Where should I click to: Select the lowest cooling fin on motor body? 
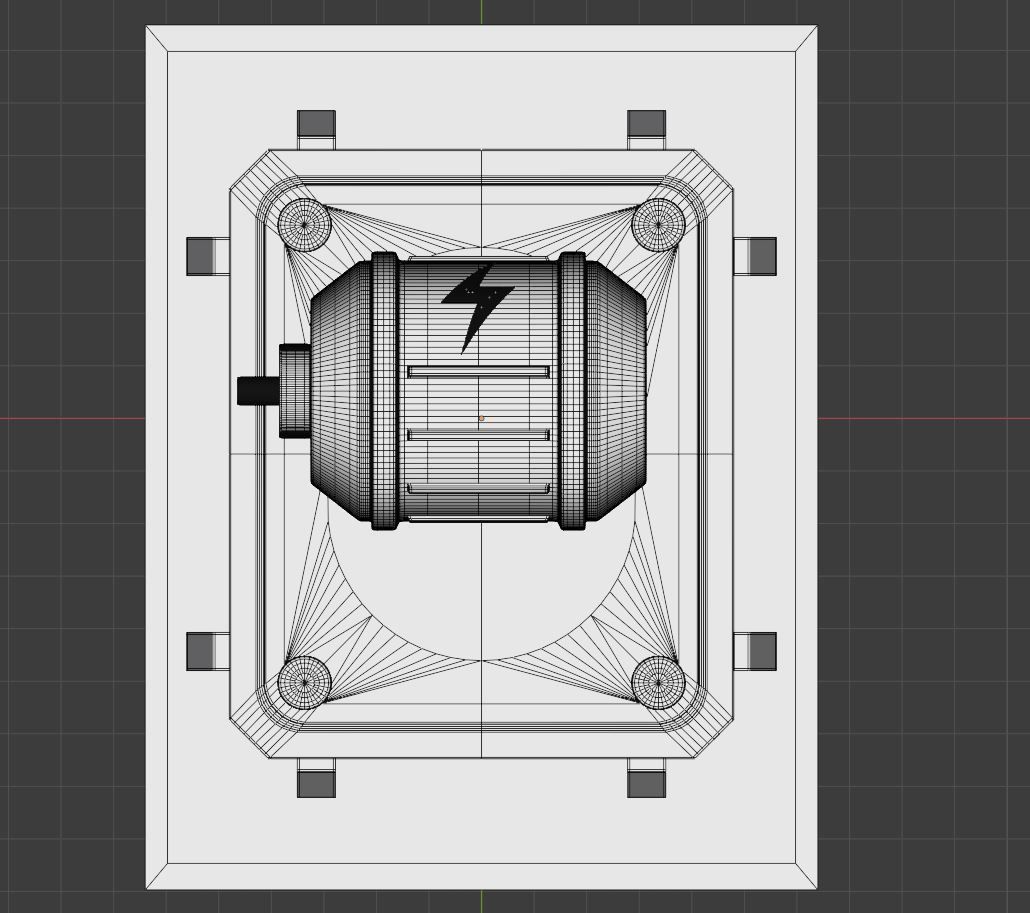[478, 489]
